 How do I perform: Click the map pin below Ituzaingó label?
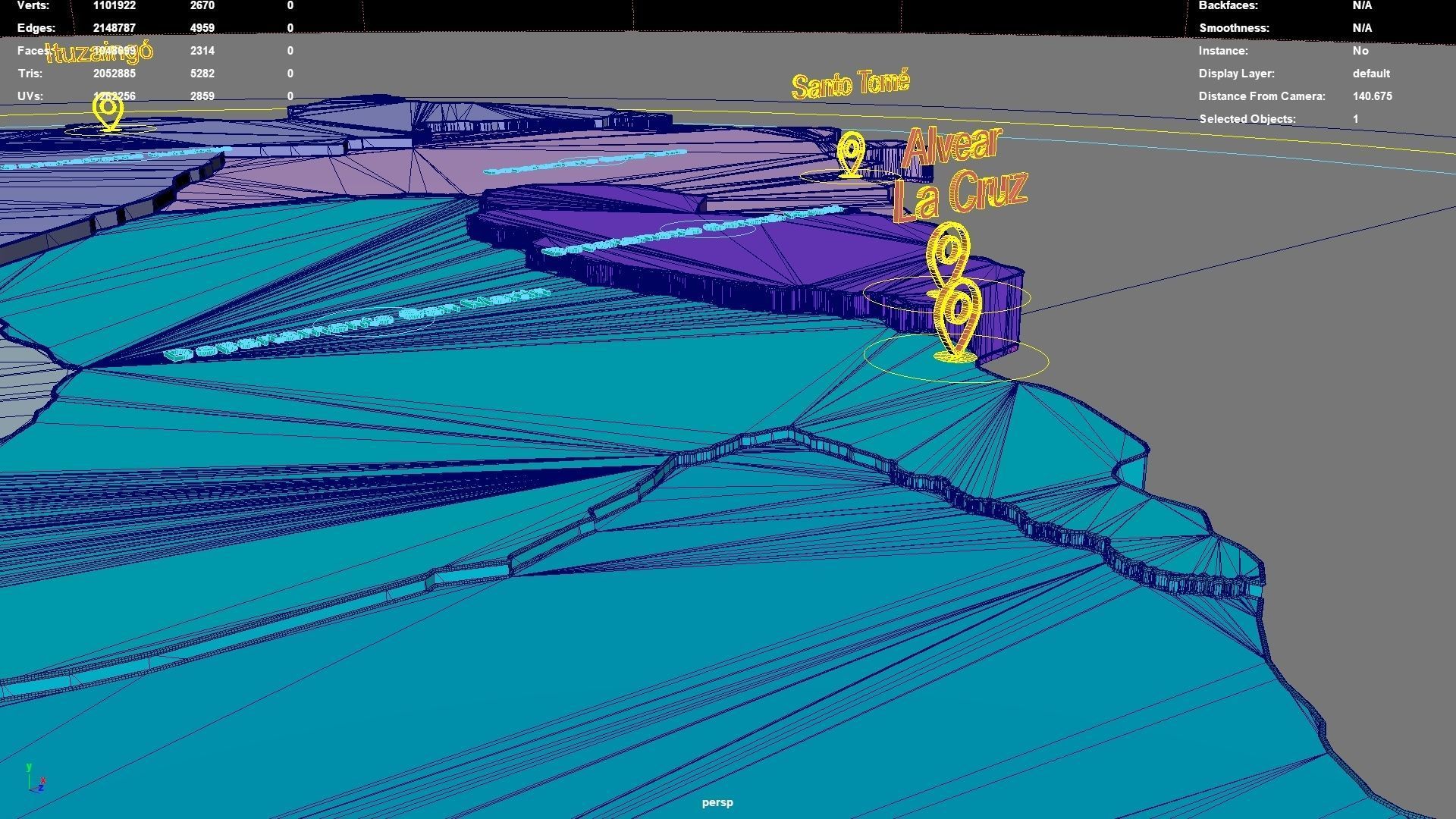(x=108, y=112)
